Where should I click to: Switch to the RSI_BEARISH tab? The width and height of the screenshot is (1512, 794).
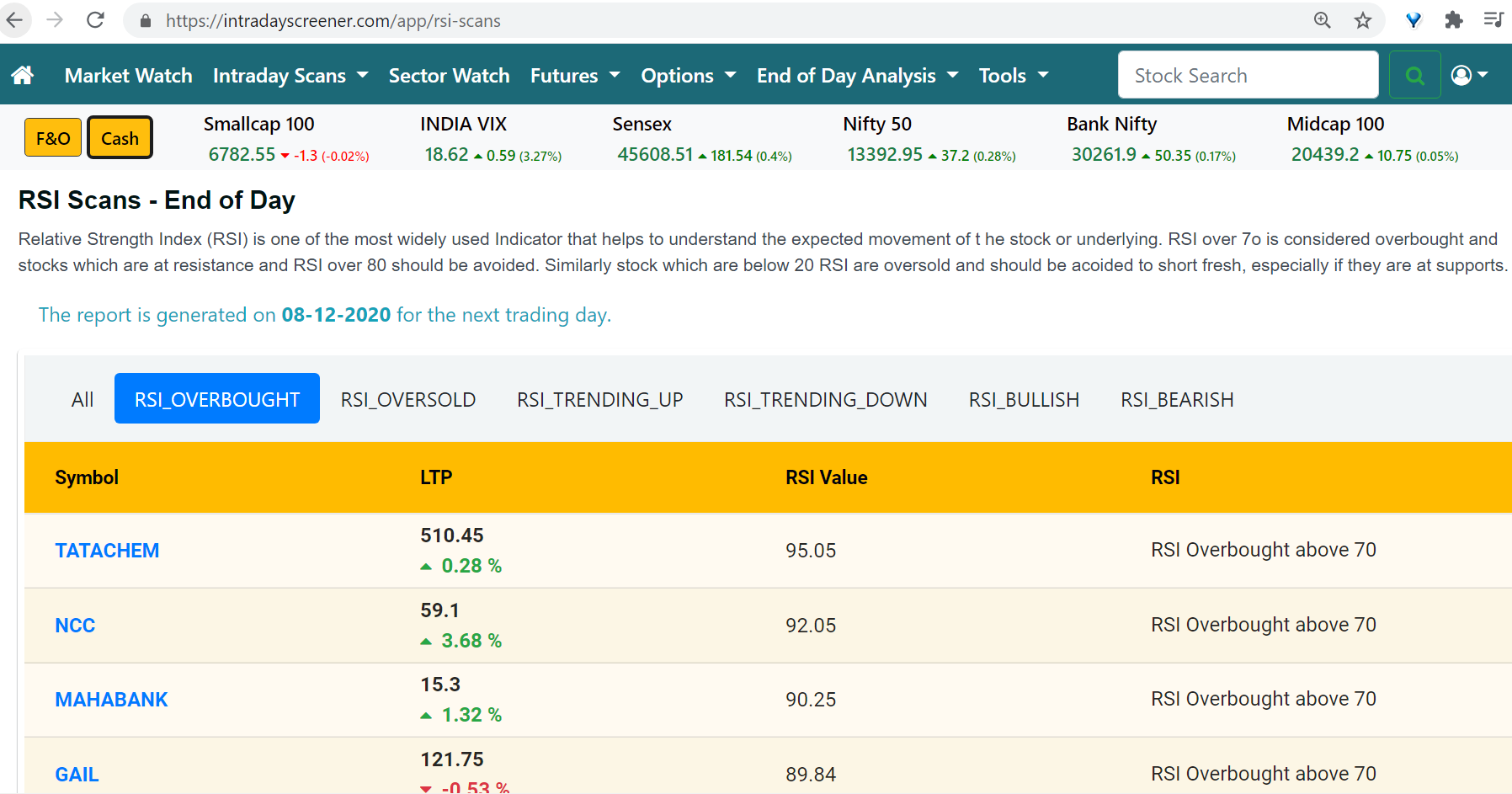1177,399
